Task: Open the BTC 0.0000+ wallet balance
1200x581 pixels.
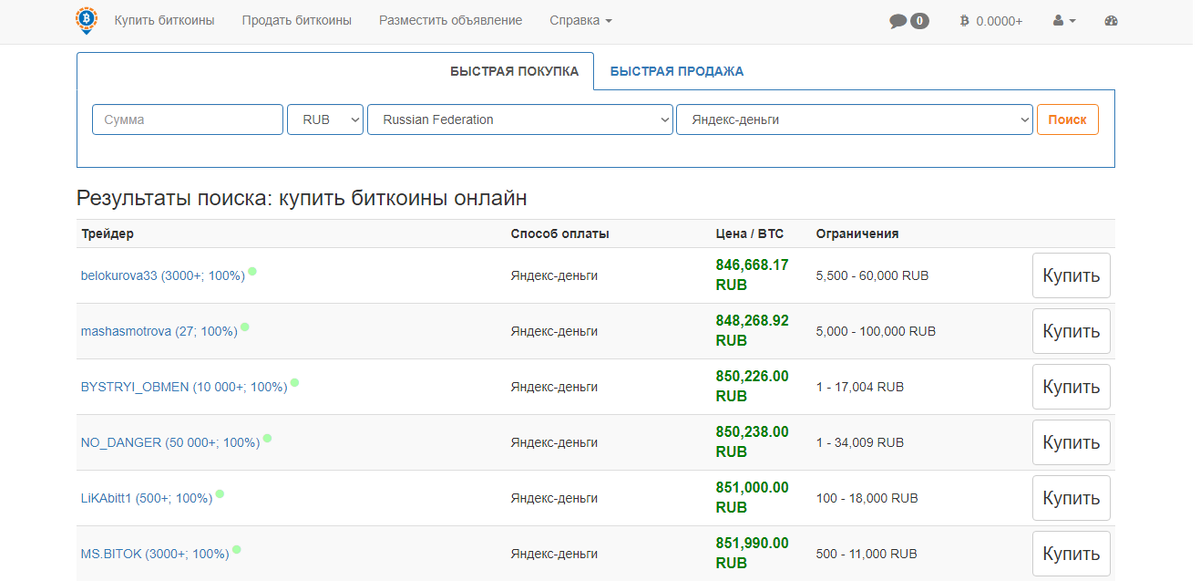Action: tap(990, 19)
